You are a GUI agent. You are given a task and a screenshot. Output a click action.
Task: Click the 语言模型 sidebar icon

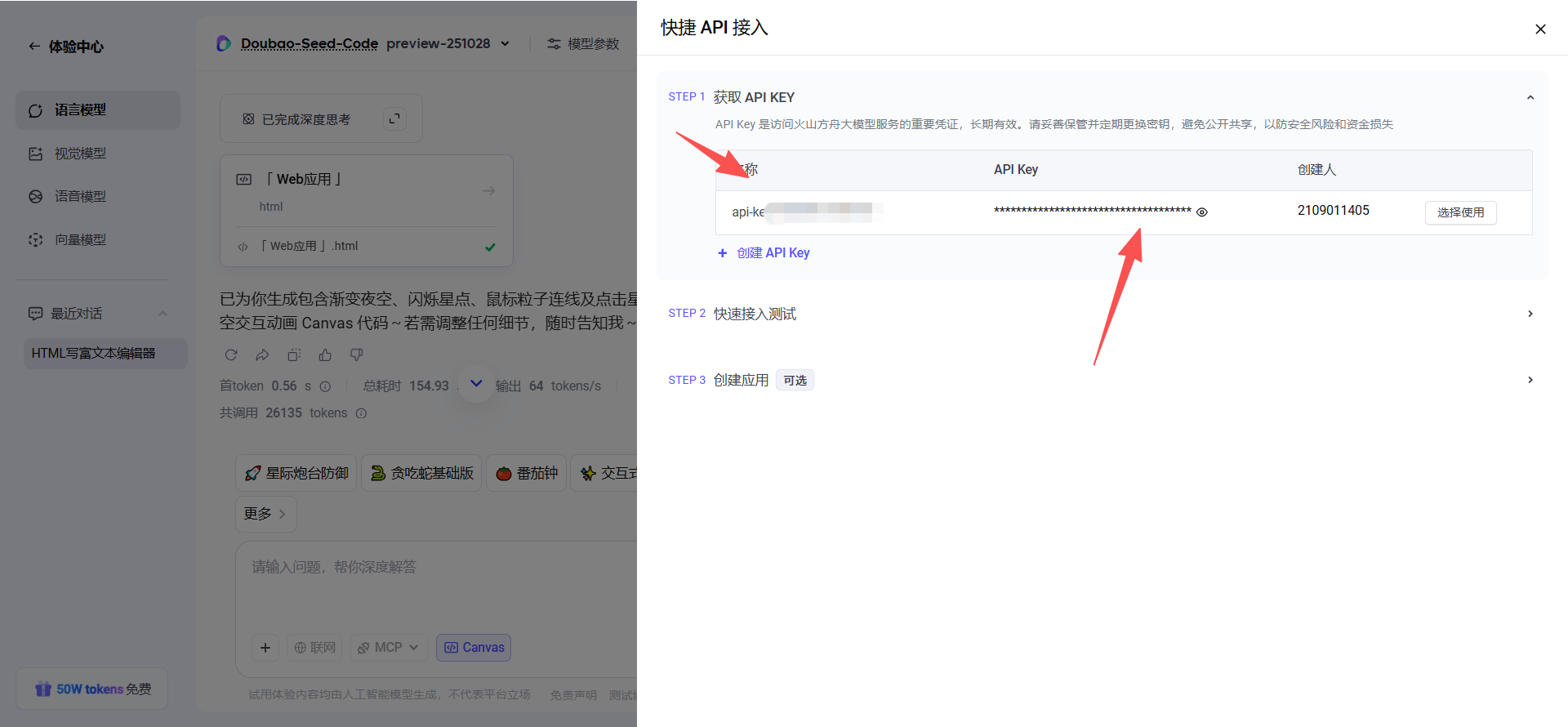pyautogui.click(x=35, y=110)
